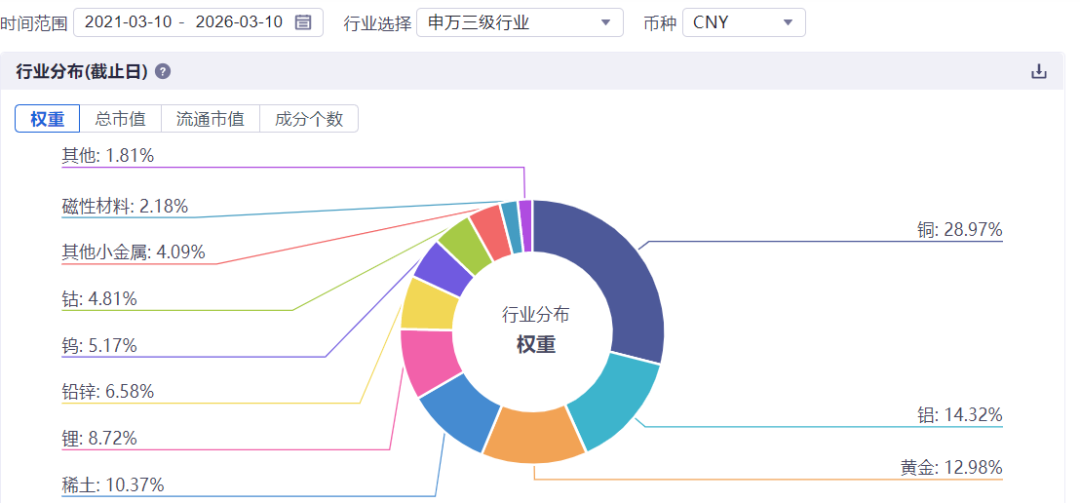Screen dimensions: 1080x503
Task: Click the label 黄金: 12.98%
Action: [x=951, y=467]
